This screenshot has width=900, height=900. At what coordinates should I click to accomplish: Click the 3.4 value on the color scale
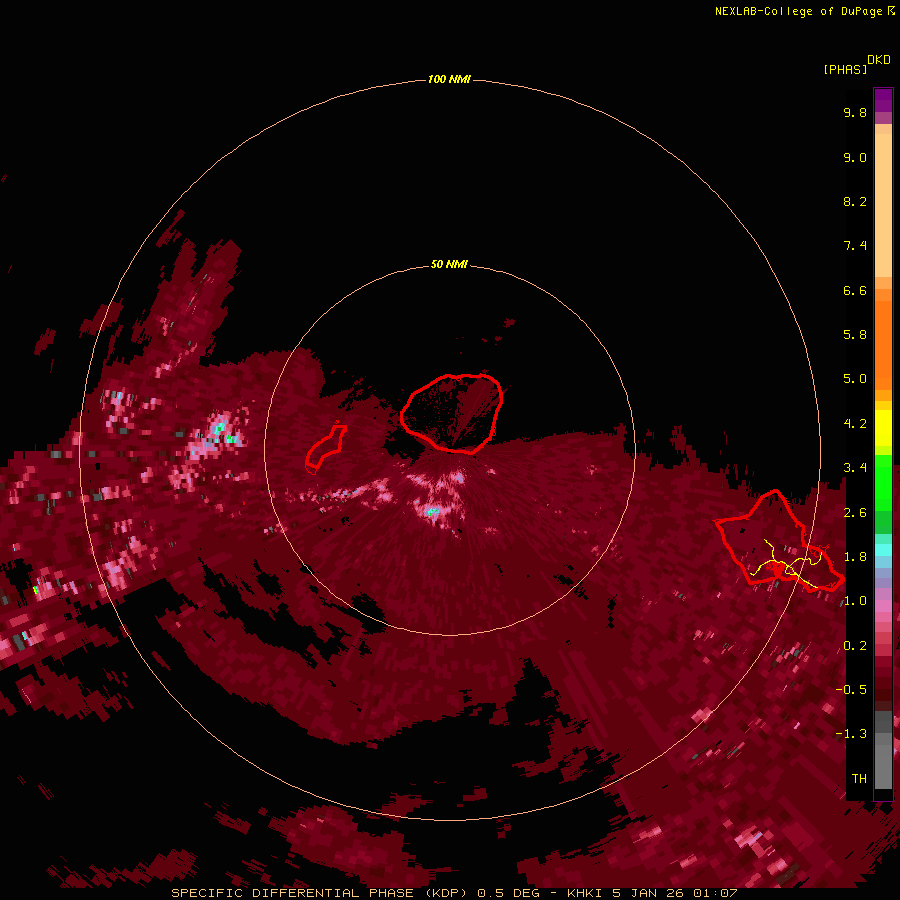[x=855, y=468]
